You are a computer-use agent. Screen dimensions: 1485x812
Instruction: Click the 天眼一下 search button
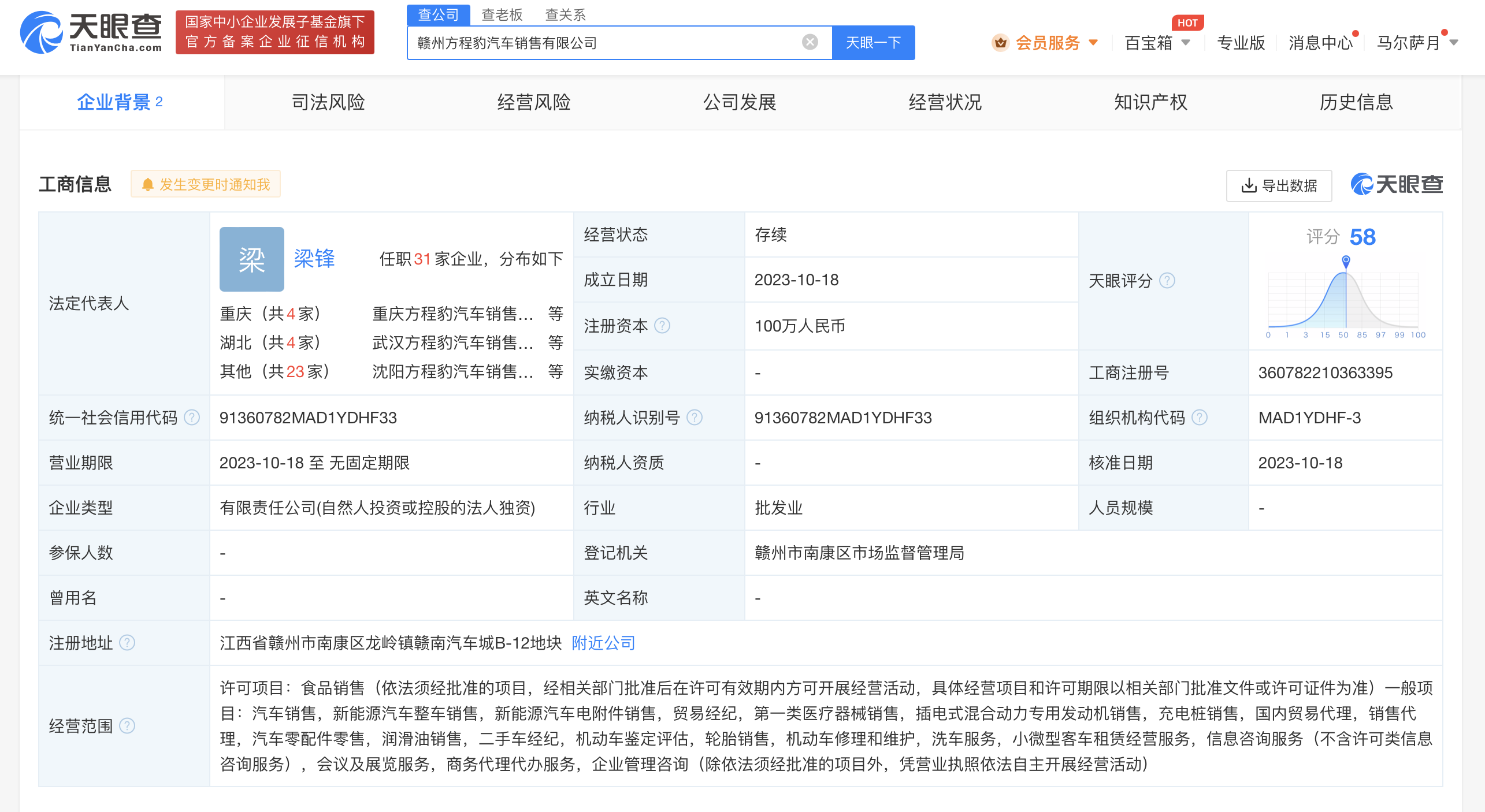873,42
